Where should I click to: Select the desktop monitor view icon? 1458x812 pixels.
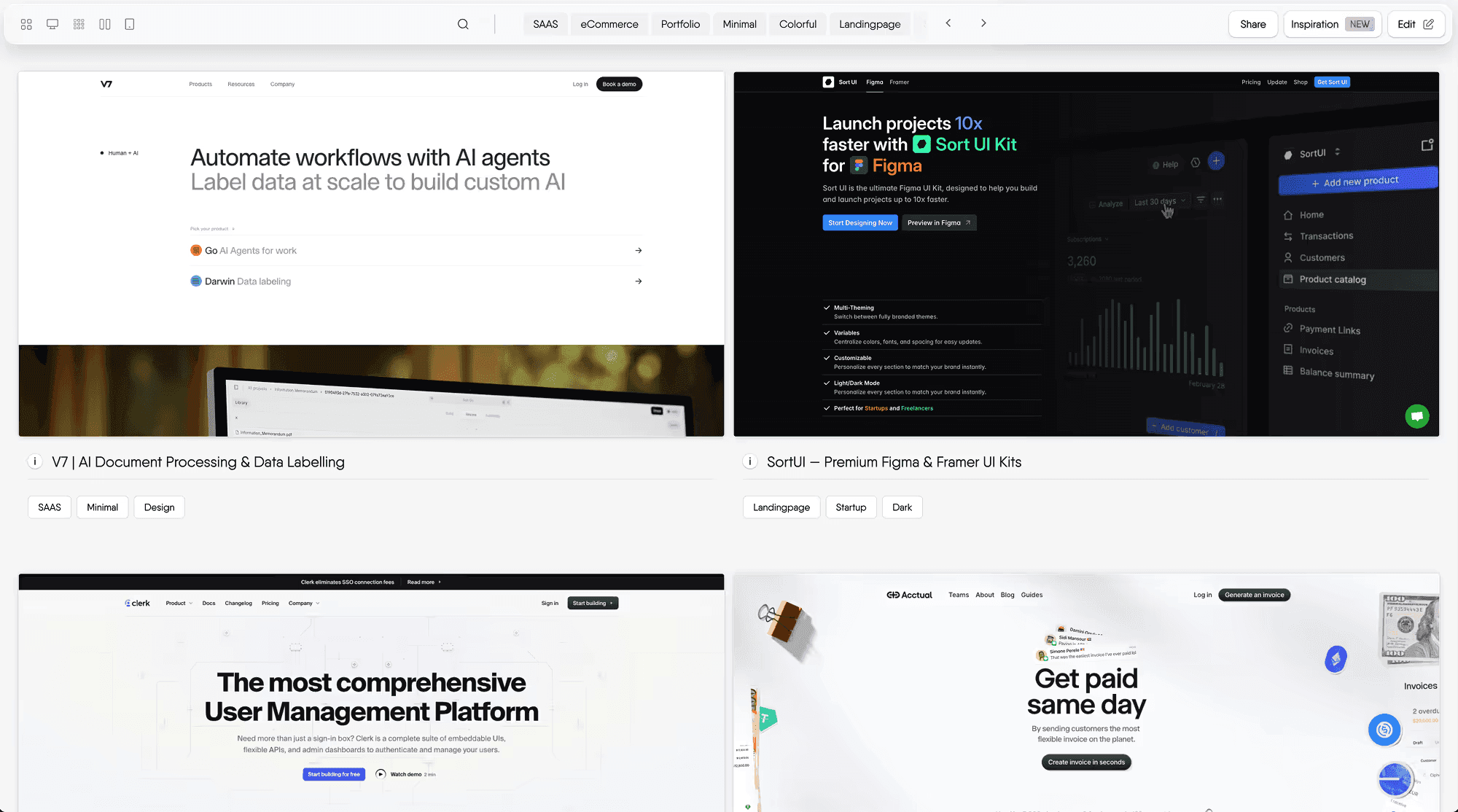[52, 24]
